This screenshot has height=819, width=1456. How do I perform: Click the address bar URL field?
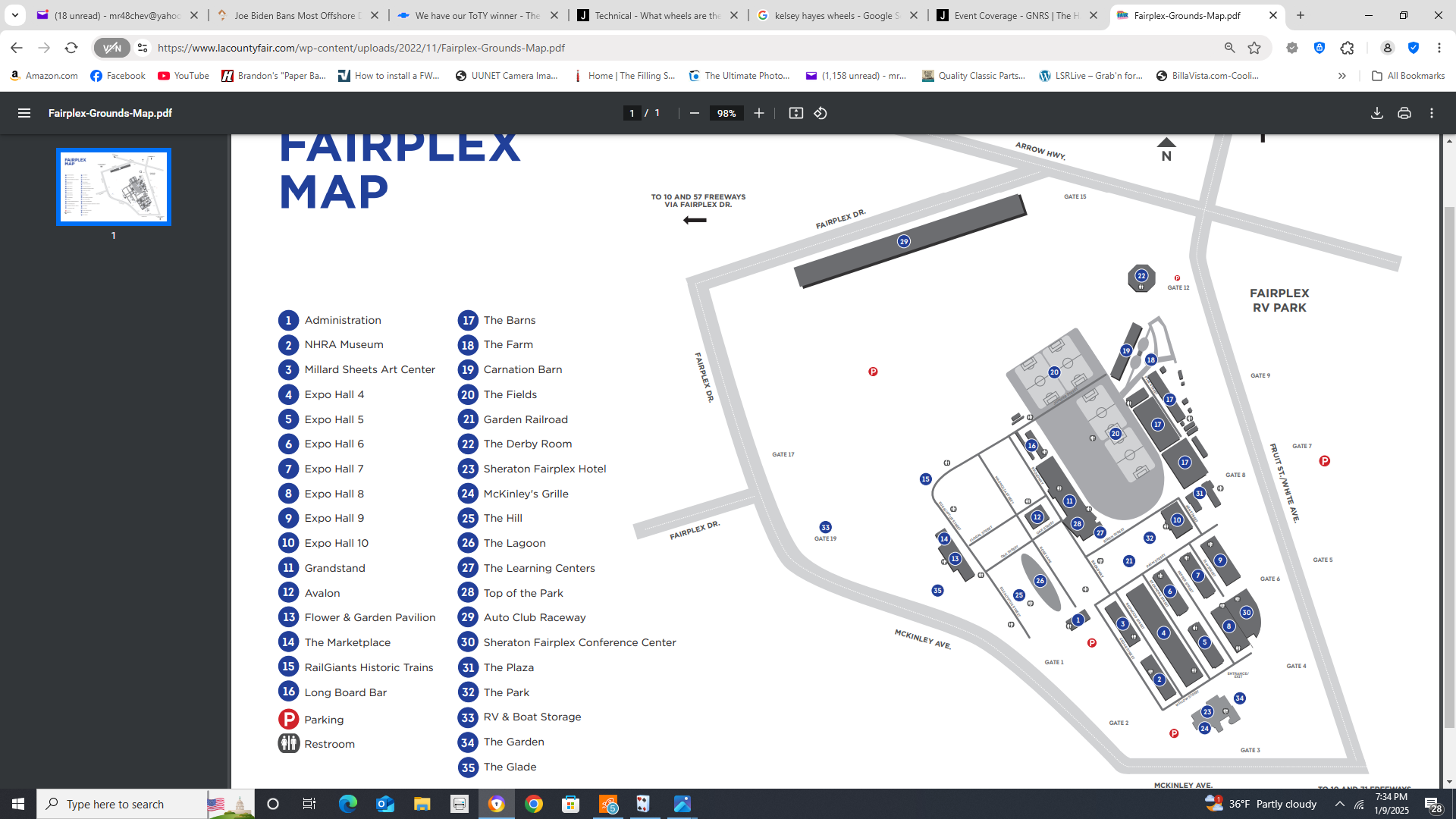click(682, 48)
